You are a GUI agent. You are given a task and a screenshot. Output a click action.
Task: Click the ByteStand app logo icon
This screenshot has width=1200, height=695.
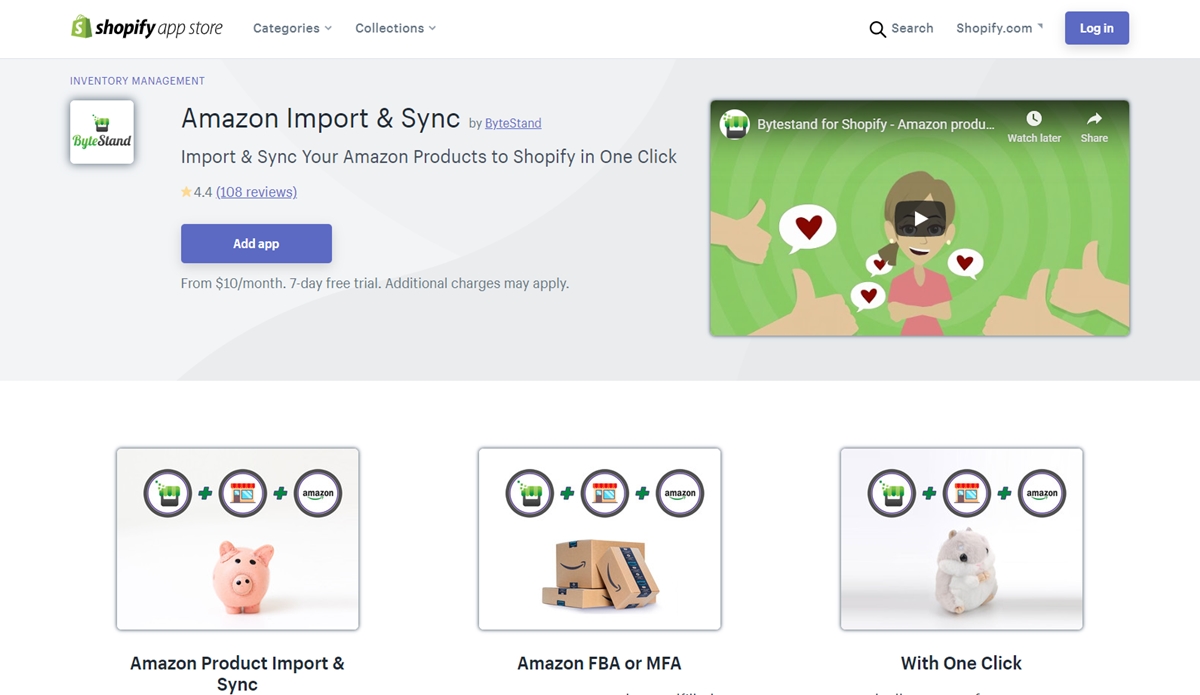coord(102,132)
